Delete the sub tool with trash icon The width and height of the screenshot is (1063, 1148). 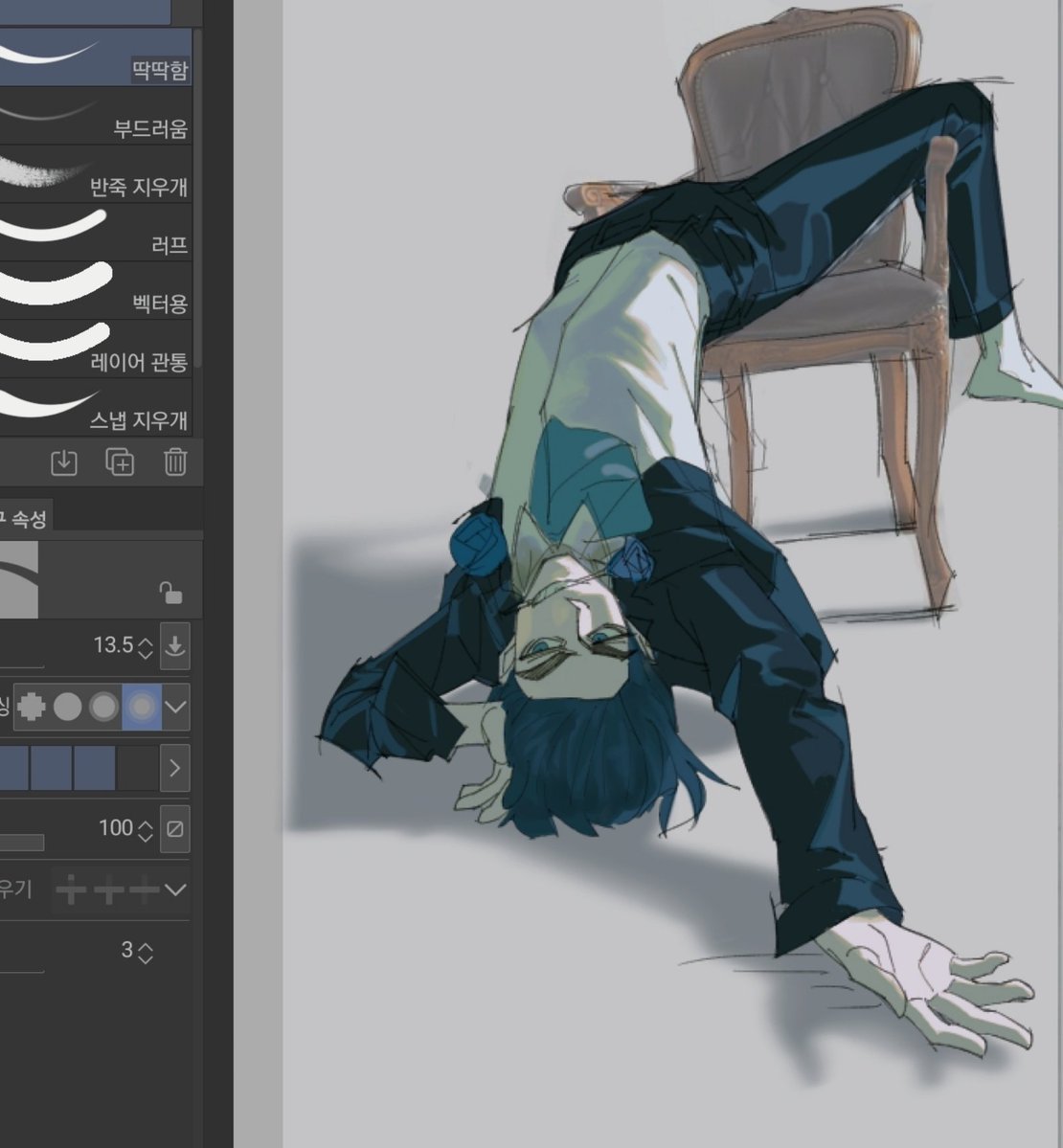(x=175, y=462)
